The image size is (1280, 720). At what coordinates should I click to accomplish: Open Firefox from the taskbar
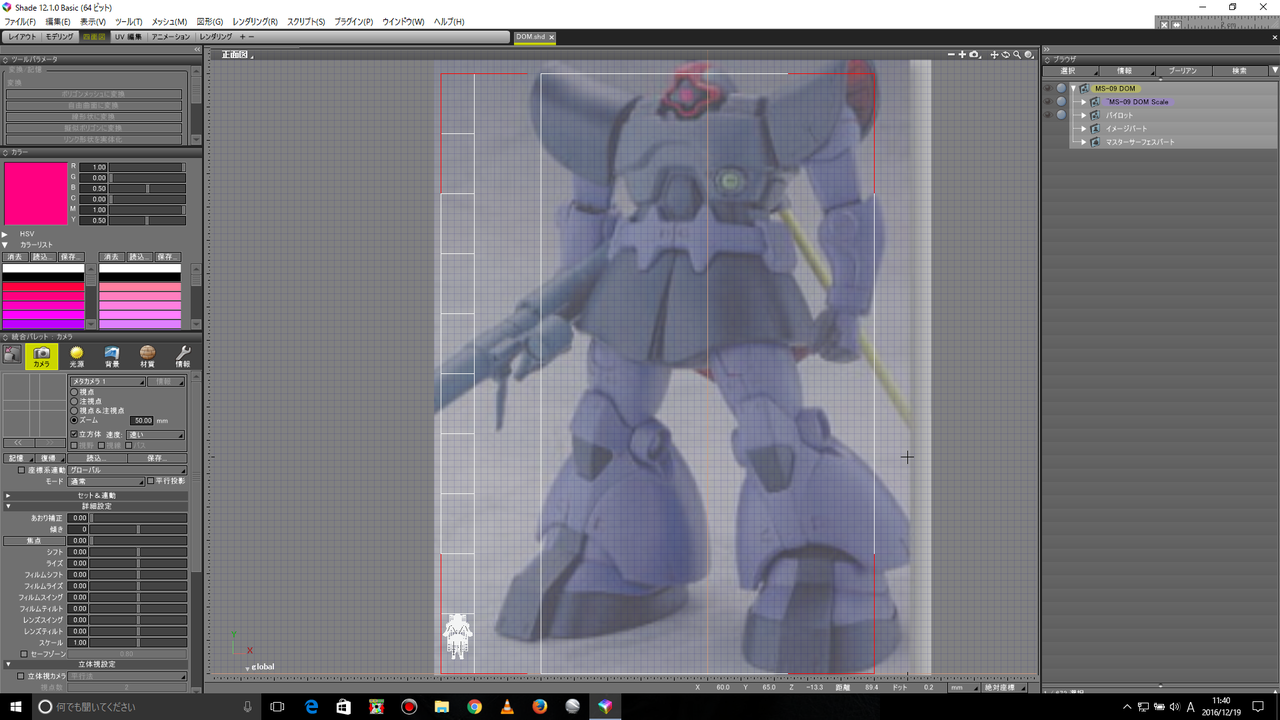click(539, 706)
